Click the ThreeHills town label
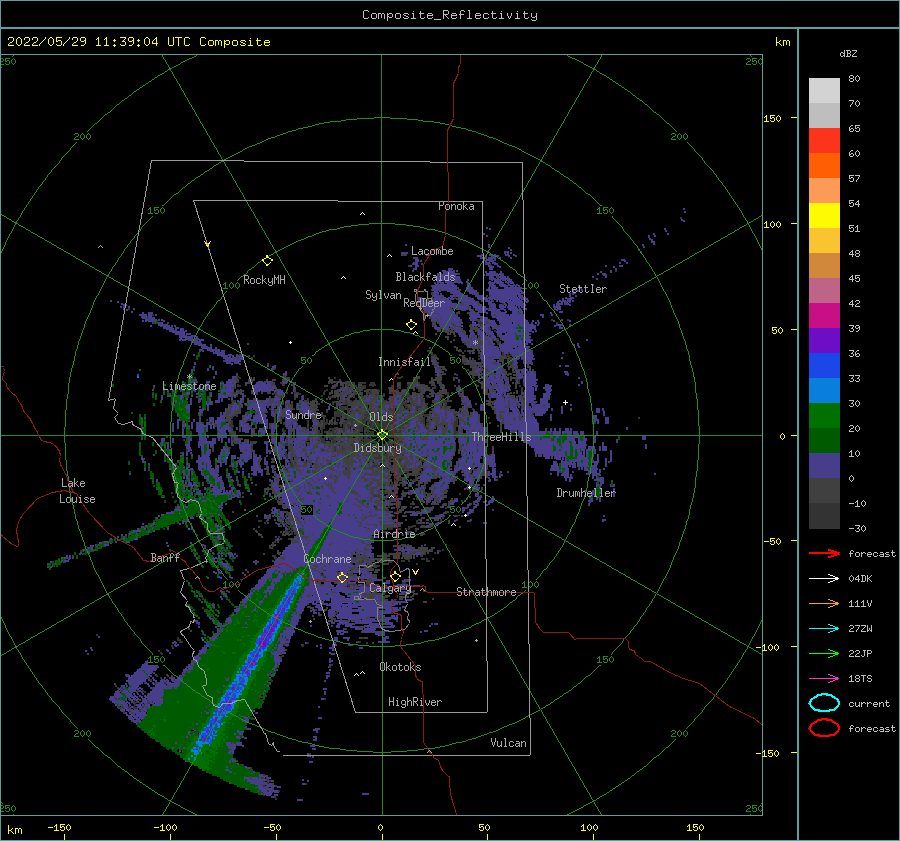The image size is (900, 841). [502, 437]
